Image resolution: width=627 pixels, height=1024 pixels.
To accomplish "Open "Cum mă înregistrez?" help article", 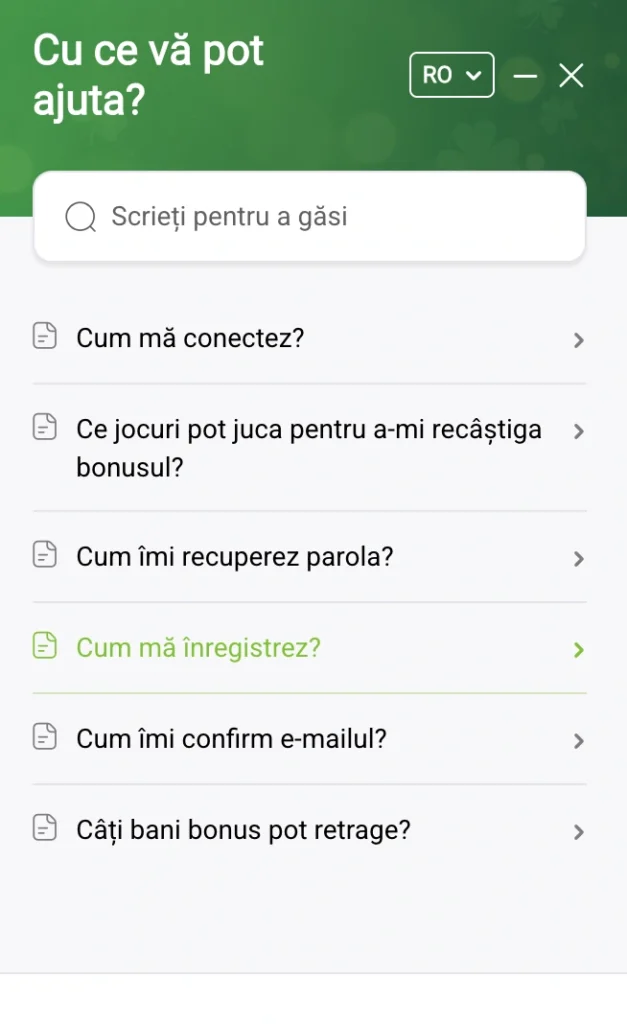I will click(x=200, y=648).
